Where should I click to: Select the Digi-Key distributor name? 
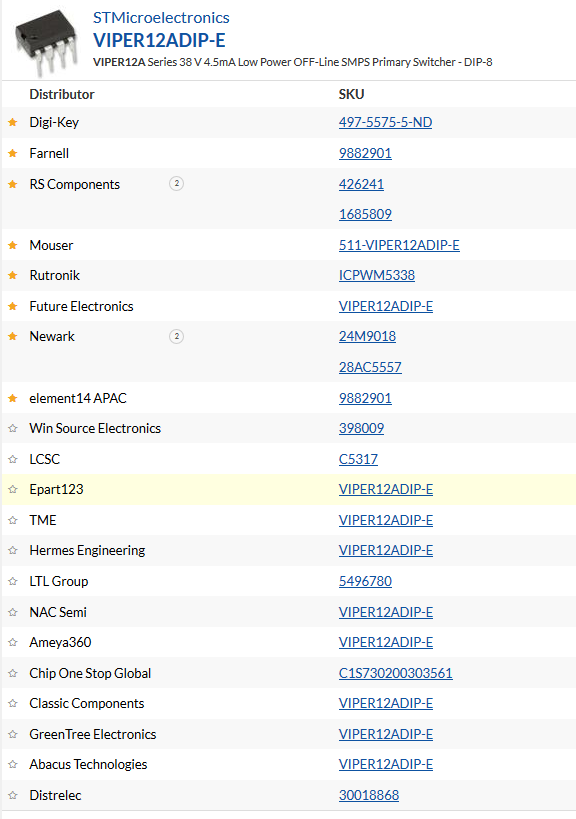pyautogui.click(x=54, y=122)
